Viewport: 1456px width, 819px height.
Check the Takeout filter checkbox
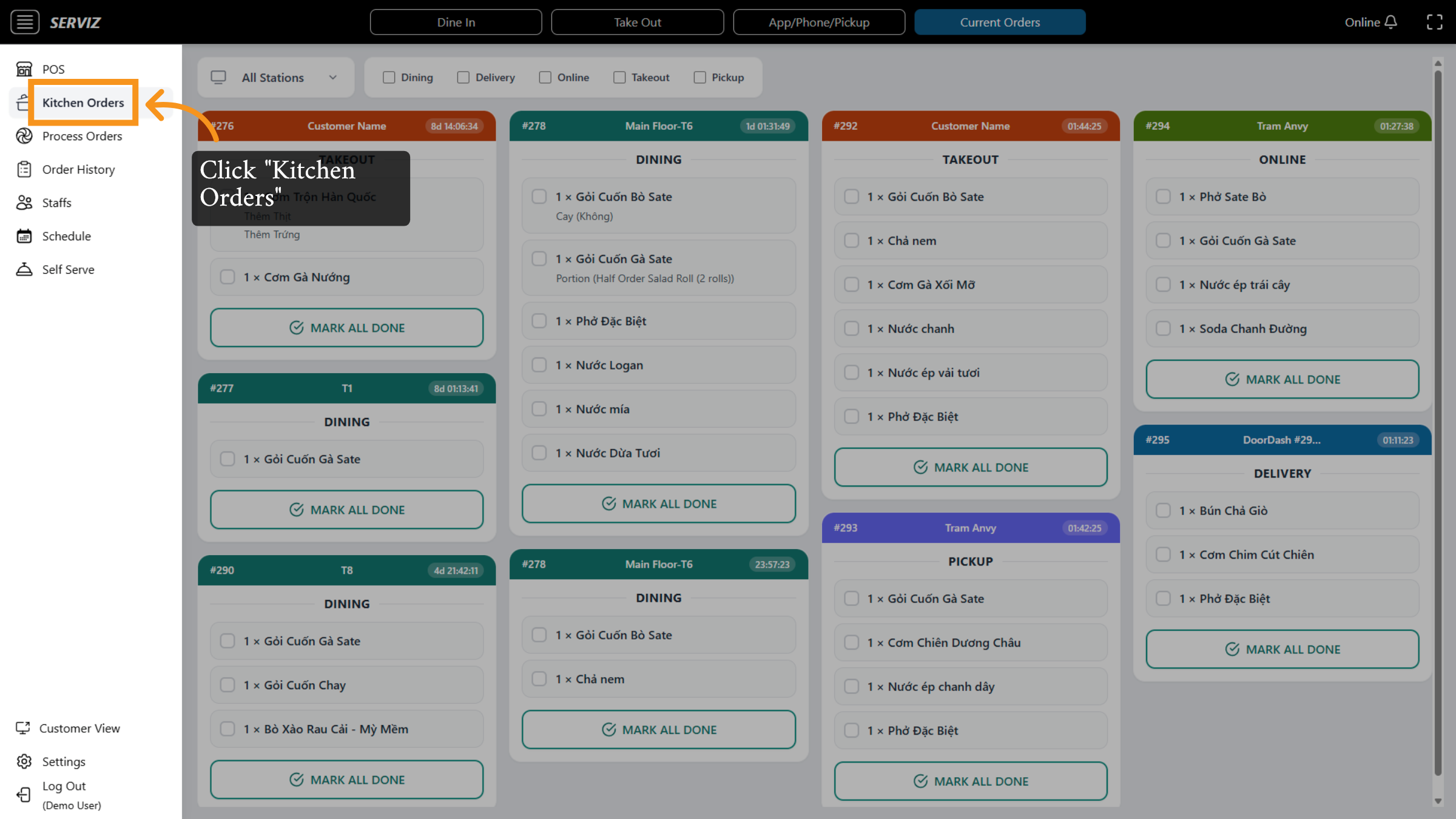[x=619, y=78]
